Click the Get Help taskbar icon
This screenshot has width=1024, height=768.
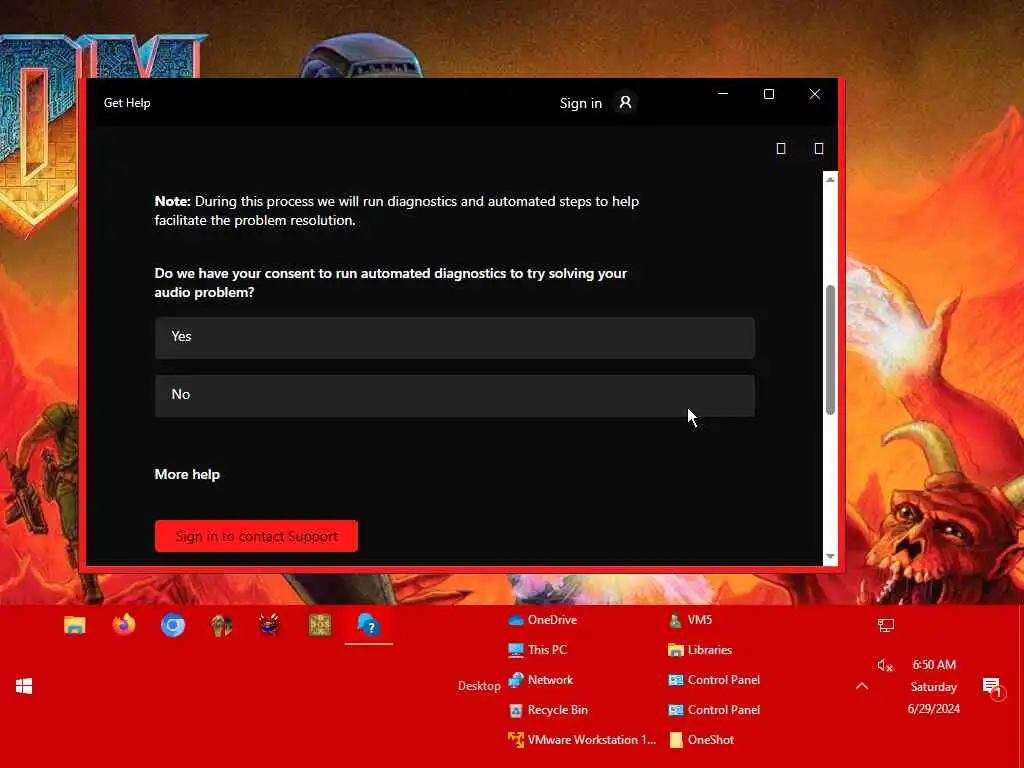[x=369, y=625]
